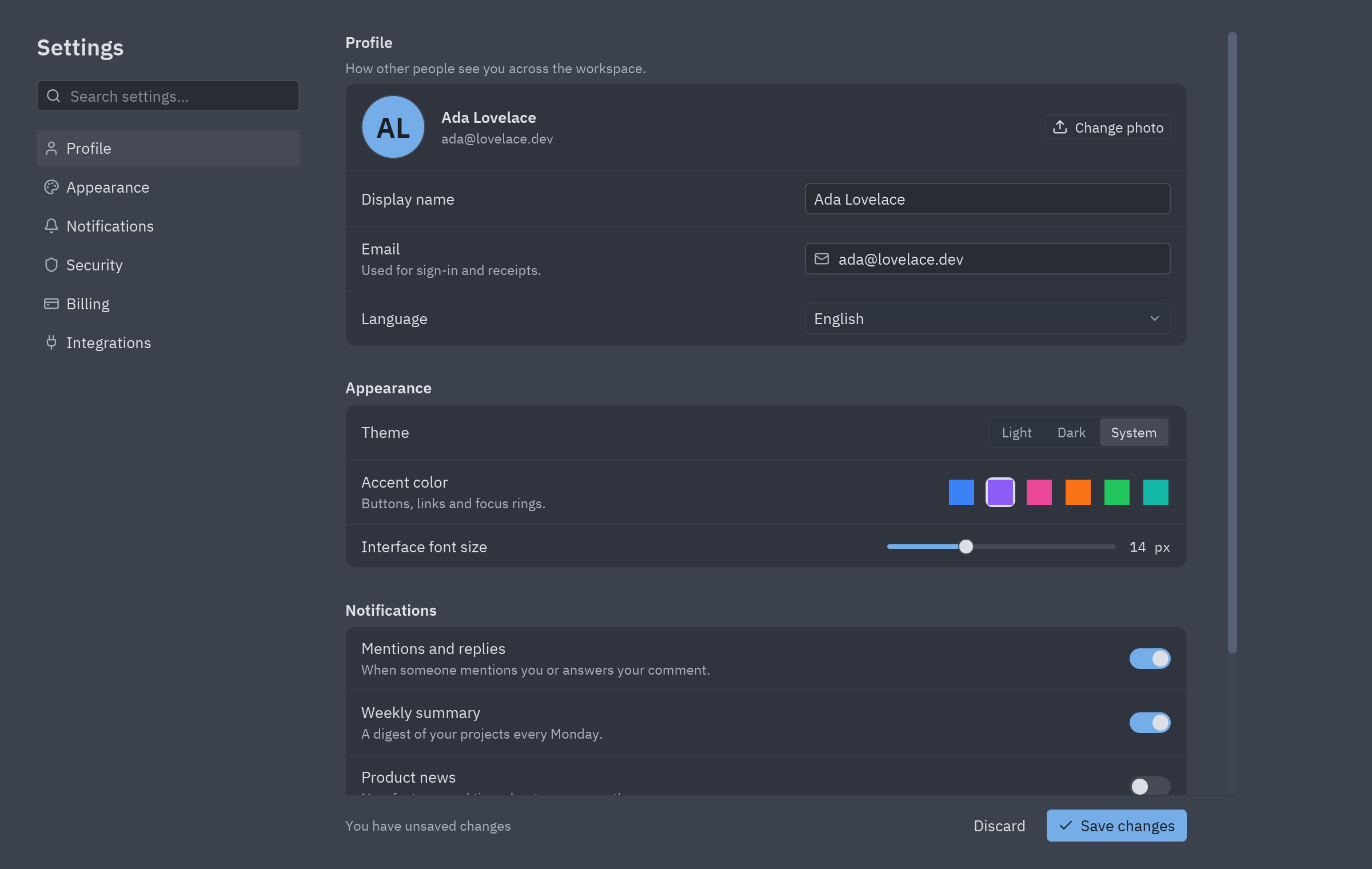
Task: Click the Discard button
Action: tap(999, 826)
